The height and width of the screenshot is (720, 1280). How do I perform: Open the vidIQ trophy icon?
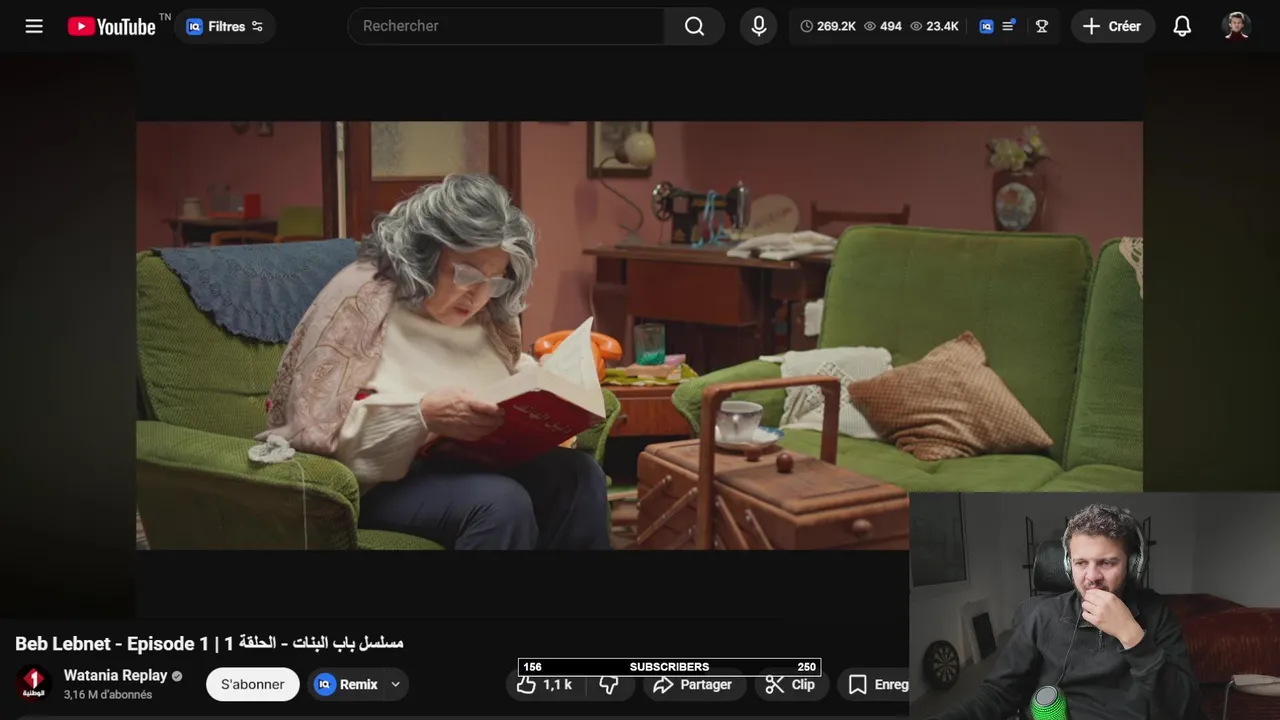(x=1042, y=26)
